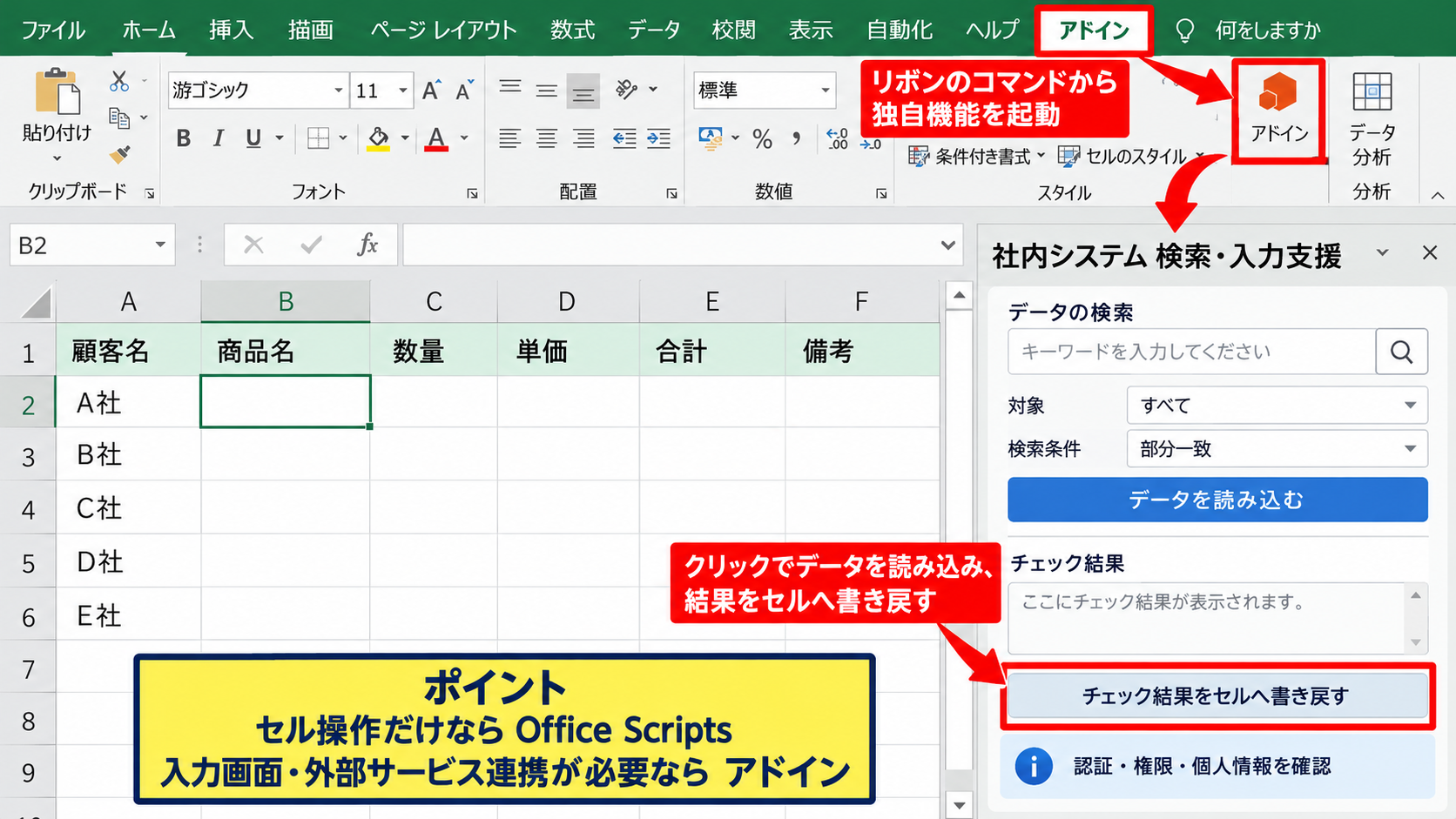This screenshot has width=1456, height=819.
Task: Select cell A2 containing A社
Action: pyautogui.click(x=128, y=402)
